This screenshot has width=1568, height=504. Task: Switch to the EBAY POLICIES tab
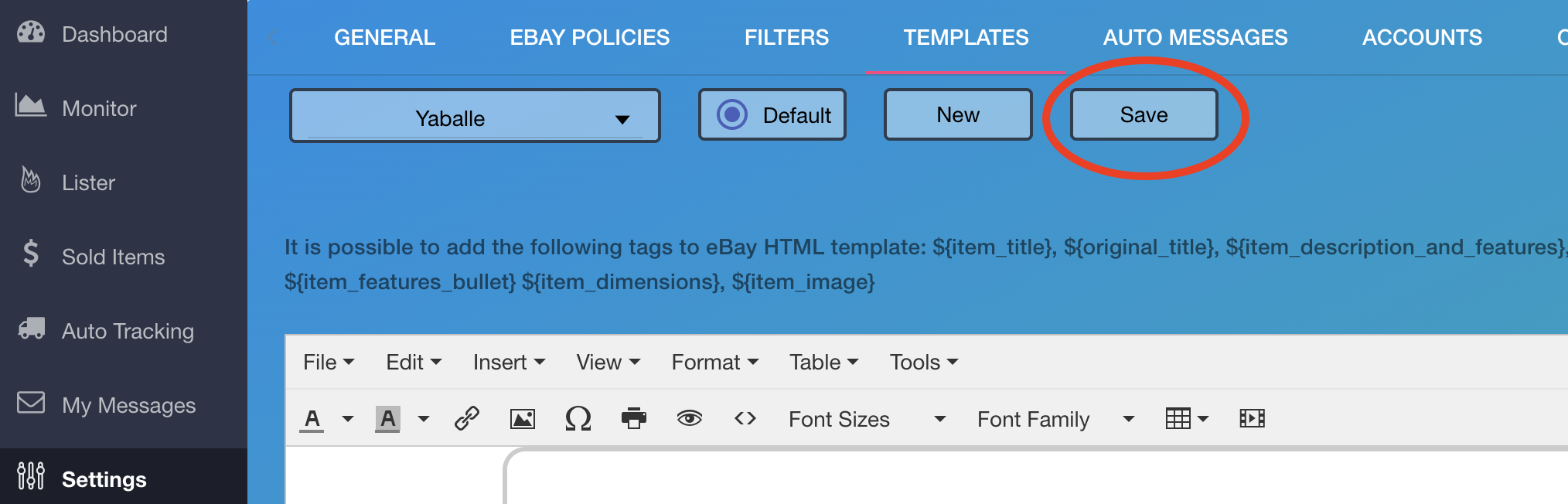[589, 37]
